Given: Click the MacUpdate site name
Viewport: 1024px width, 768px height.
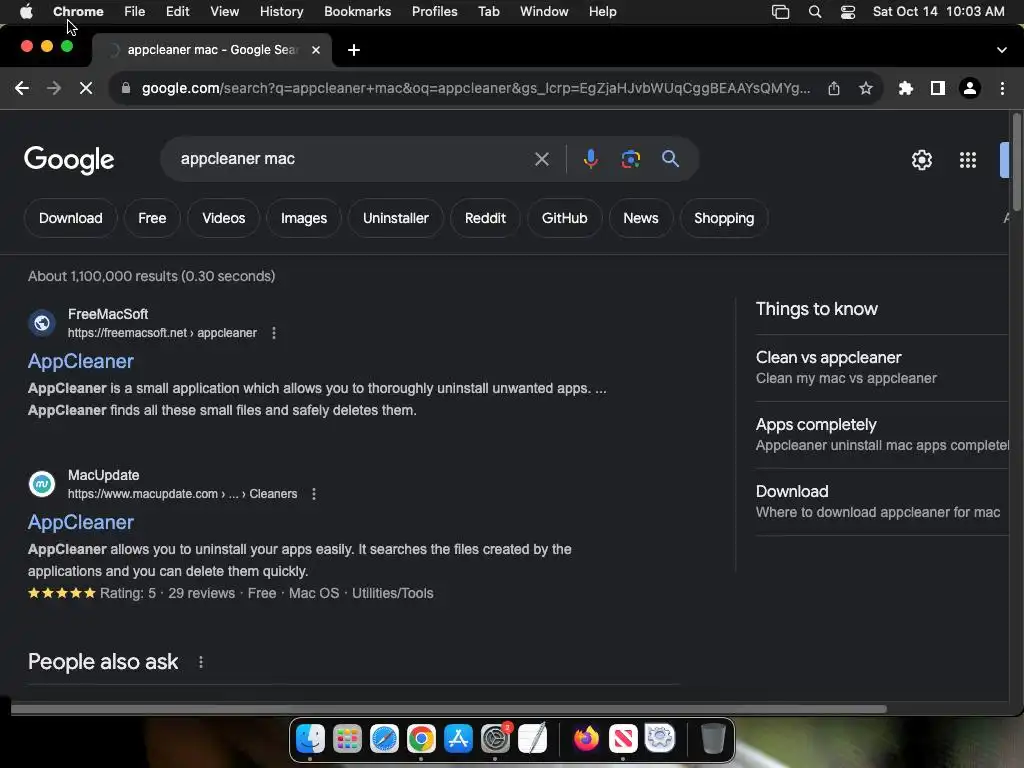Looking at the screenshot, I should click(x=103, y=475).
